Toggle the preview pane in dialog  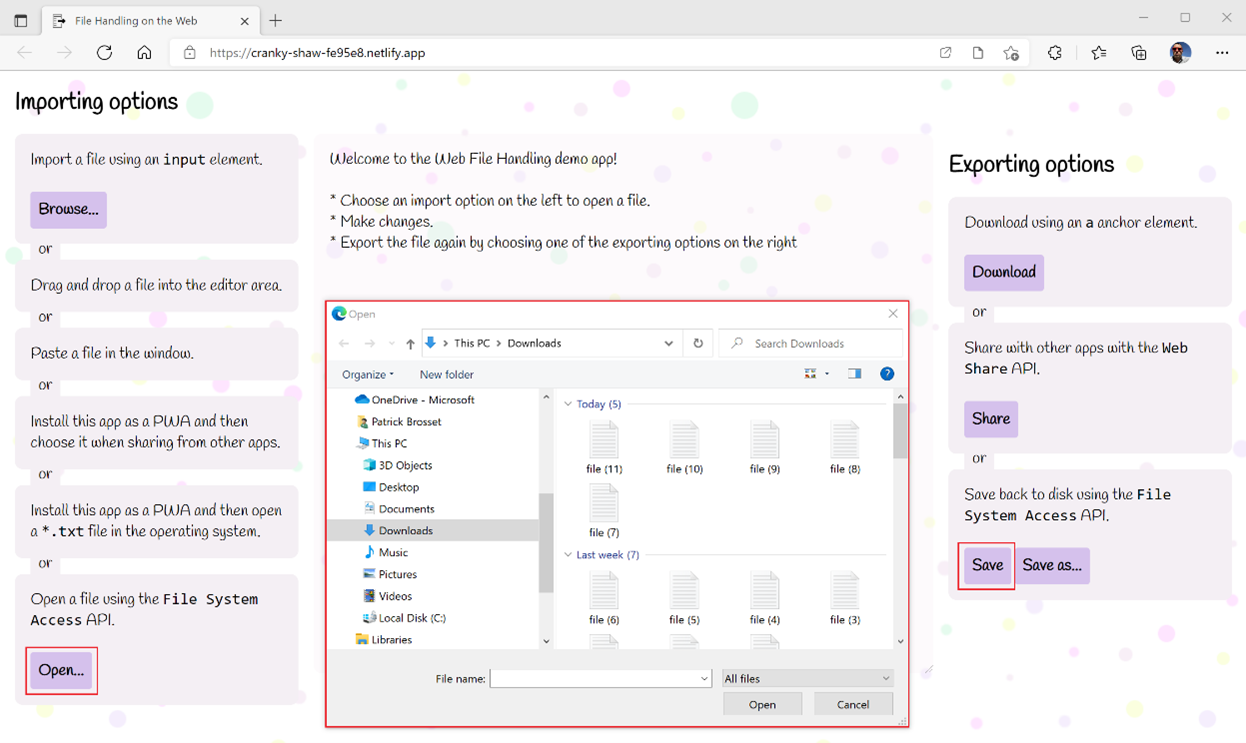[x=854, y=374]
